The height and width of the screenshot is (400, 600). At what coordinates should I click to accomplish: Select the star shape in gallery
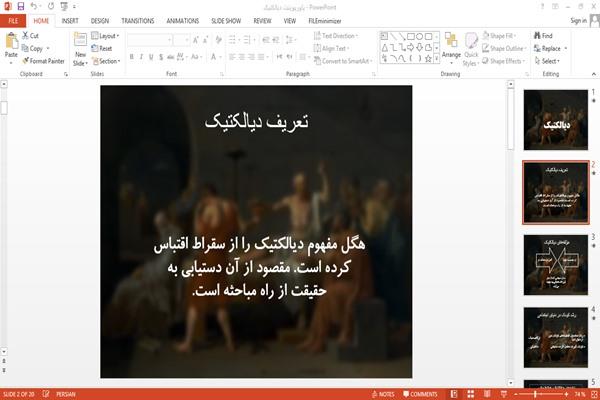(x=428, y=58)
